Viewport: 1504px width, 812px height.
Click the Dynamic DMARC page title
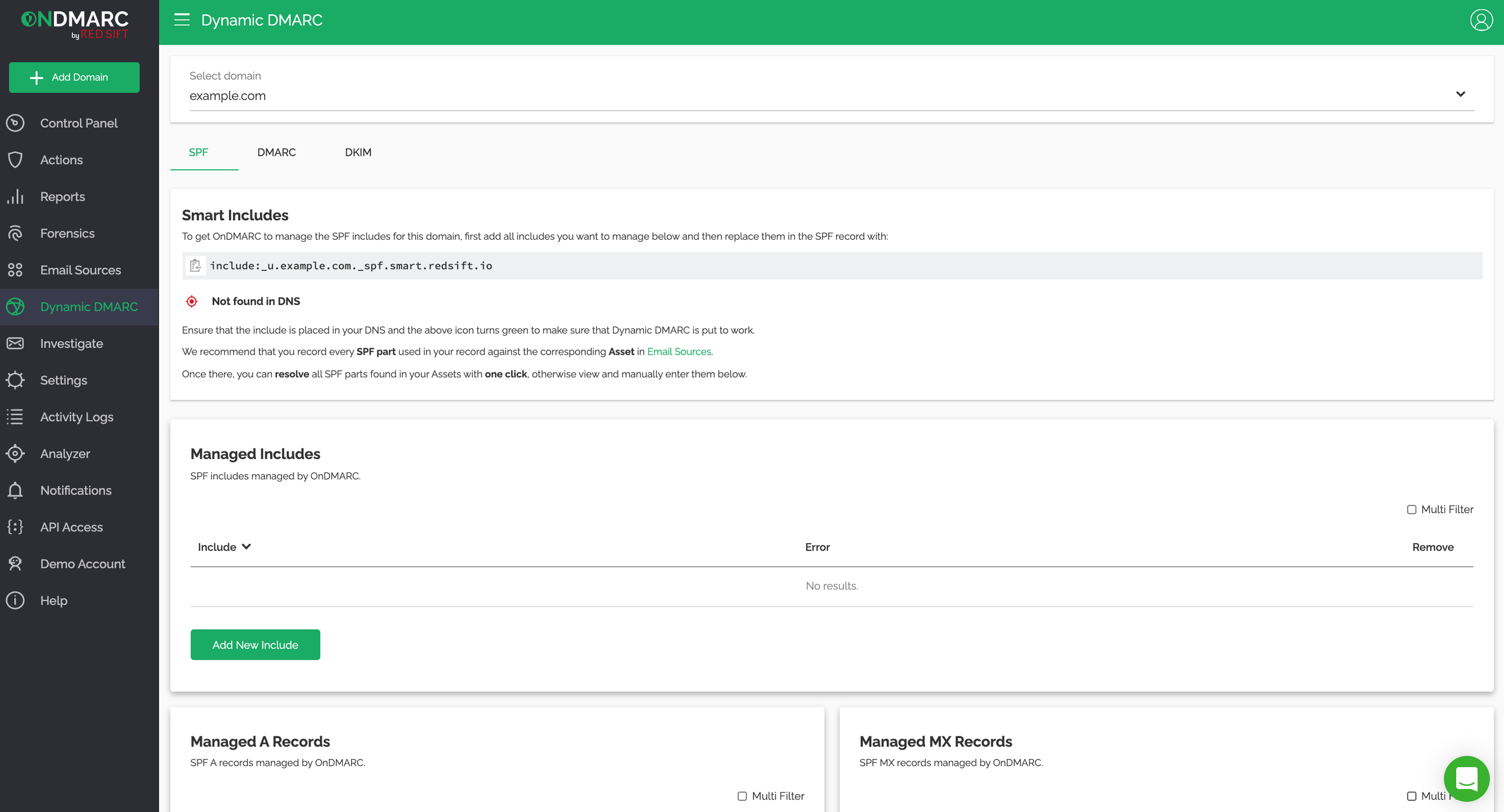pos(262,20)
